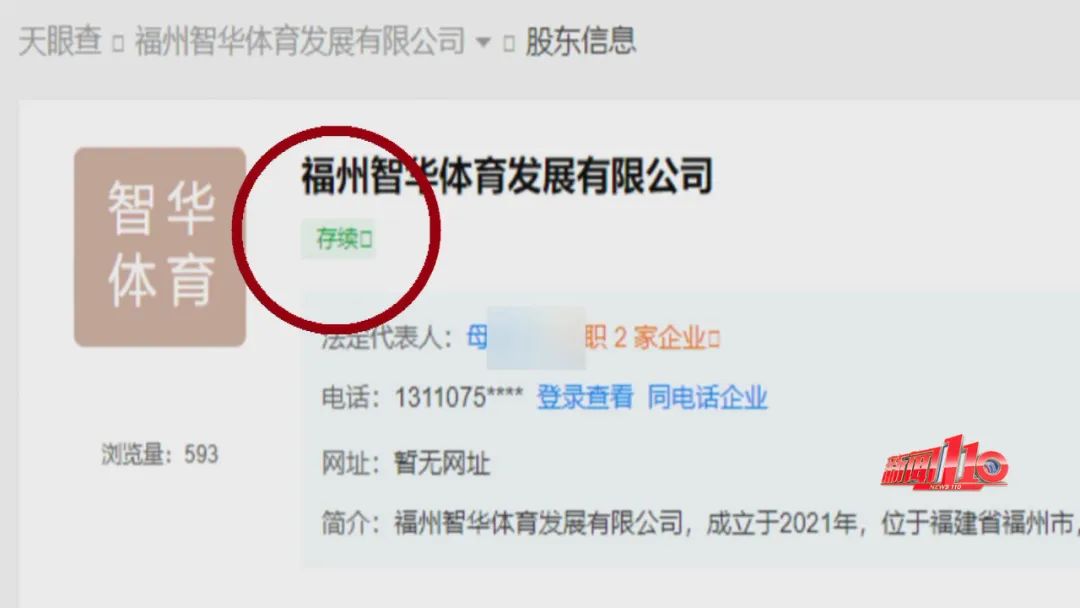Select the 股东信息 breadcrumb tab
The width and height of the screenshot is (1080, 608).
tap(581, 41)
